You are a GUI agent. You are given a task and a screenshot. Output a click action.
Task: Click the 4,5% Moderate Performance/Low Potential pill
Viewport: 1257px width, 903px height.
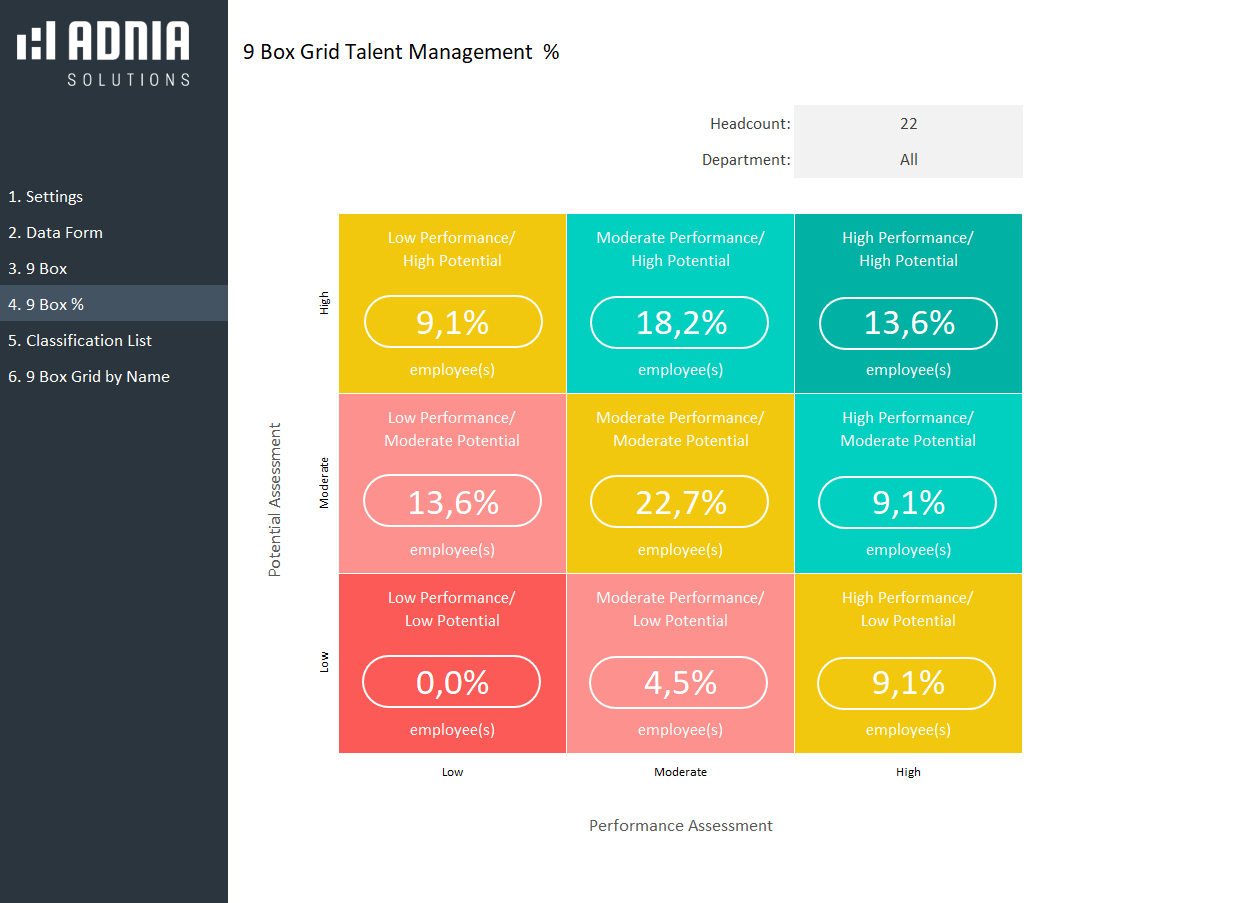tap(679, 682)
